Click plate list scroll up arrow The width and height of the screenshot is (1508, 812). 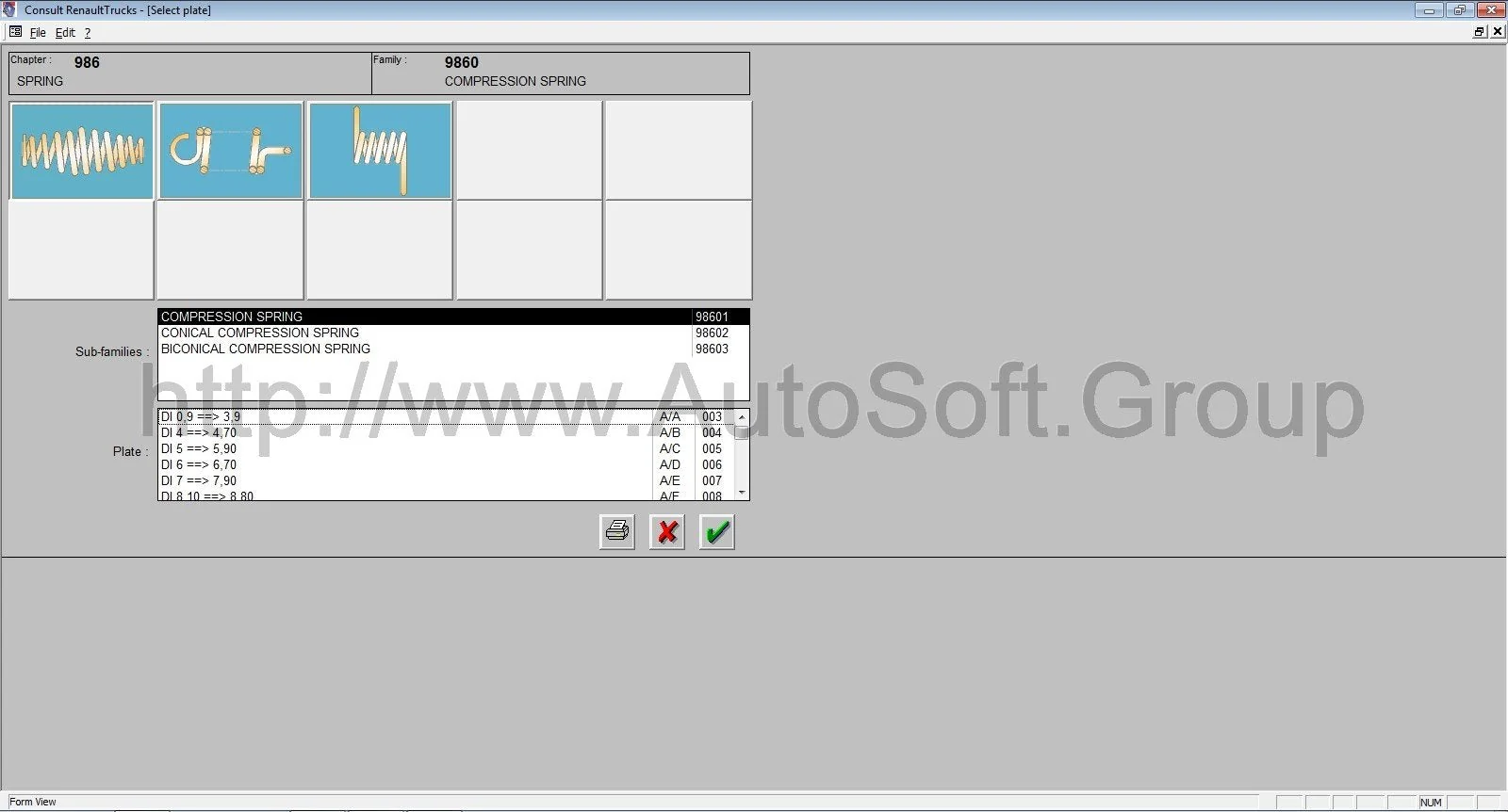click(x=742, y=417)
